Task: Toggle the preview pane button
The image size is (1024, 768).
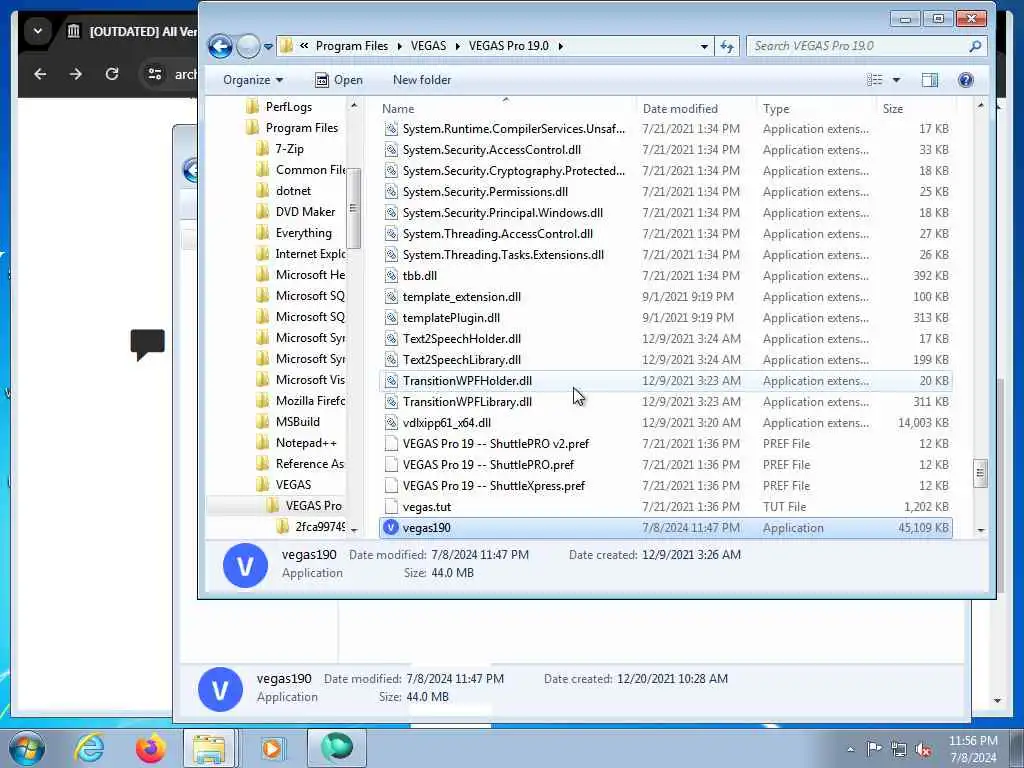Action: click(x=929, y=80)
